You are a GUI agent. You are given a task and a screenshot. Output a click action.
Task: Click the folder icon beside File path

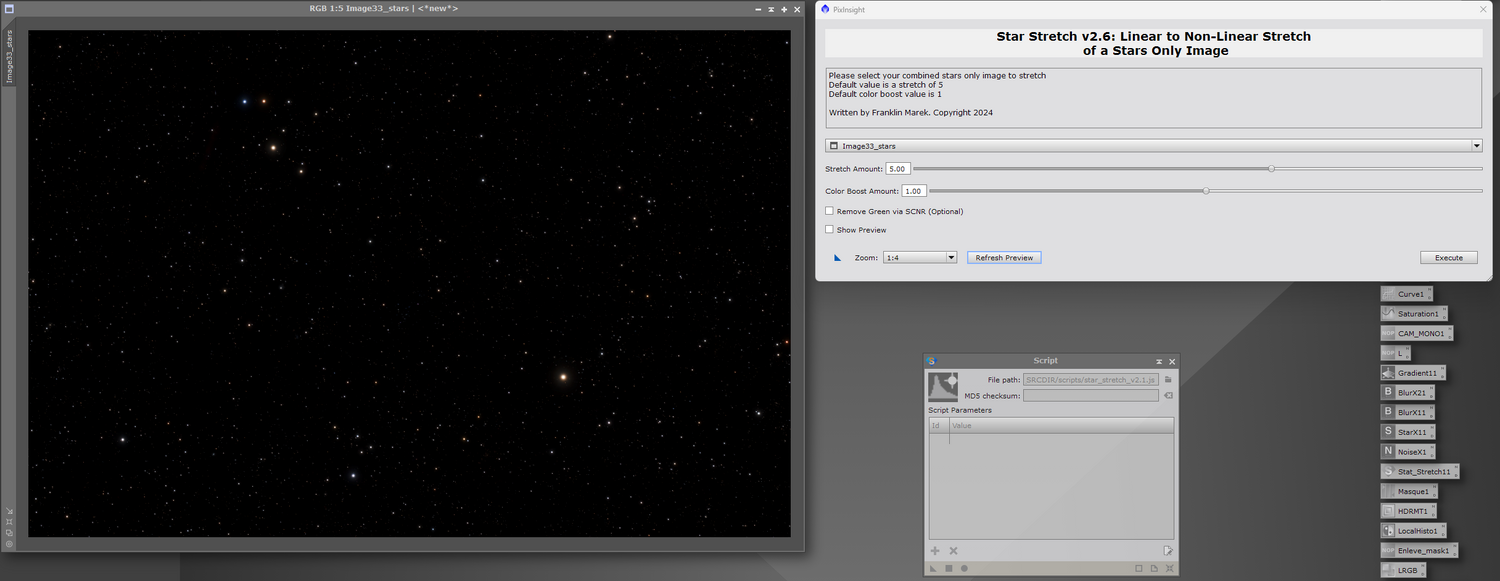[x=1168, y=380]
